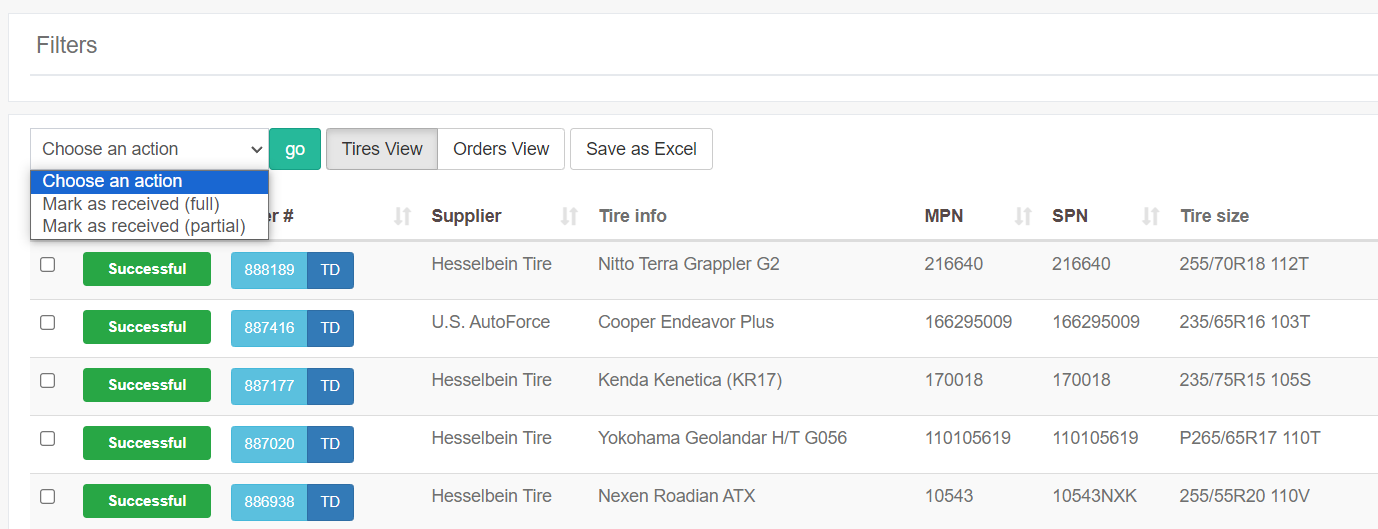Export with Save as Excel

(641, 149)
